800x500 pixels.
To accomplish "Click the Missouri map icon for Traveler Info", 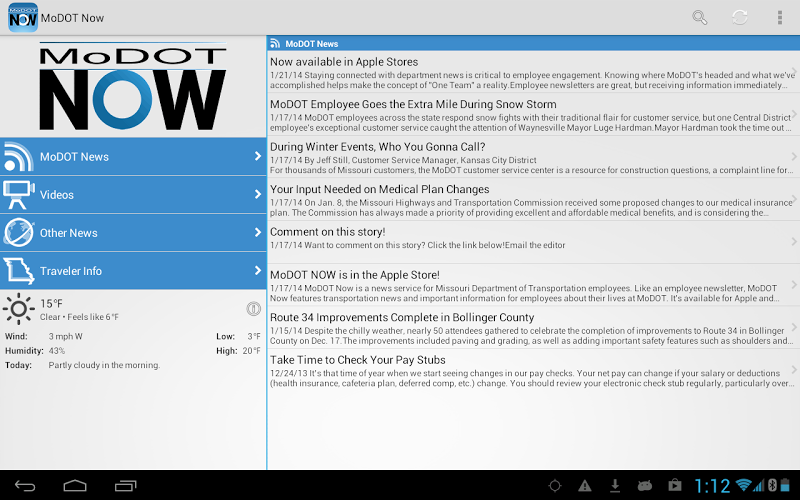I will [18, 271].
